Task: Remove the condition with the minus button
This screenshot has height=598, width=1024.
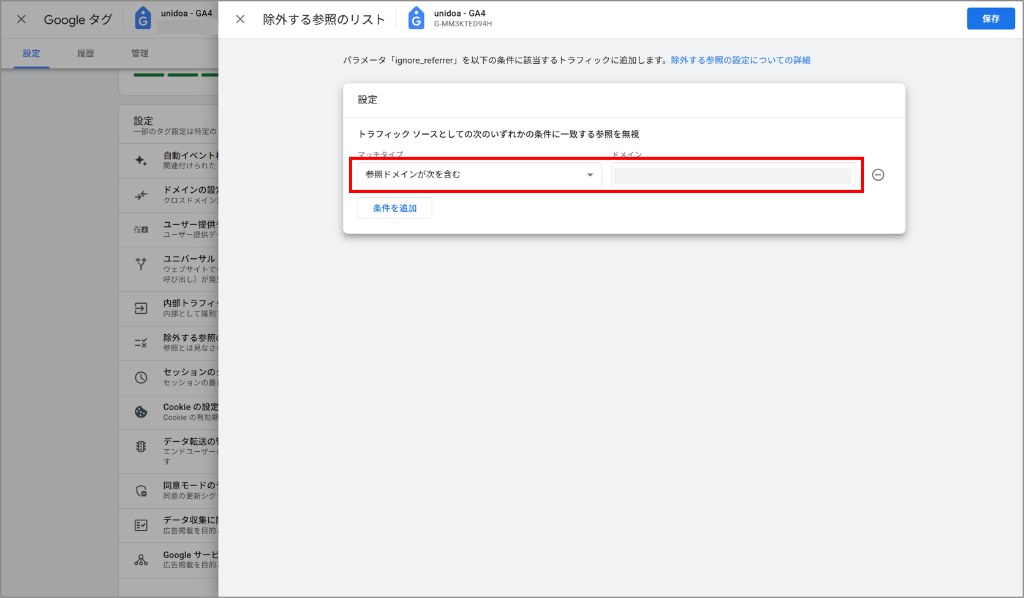Action: tap(877, 175)
